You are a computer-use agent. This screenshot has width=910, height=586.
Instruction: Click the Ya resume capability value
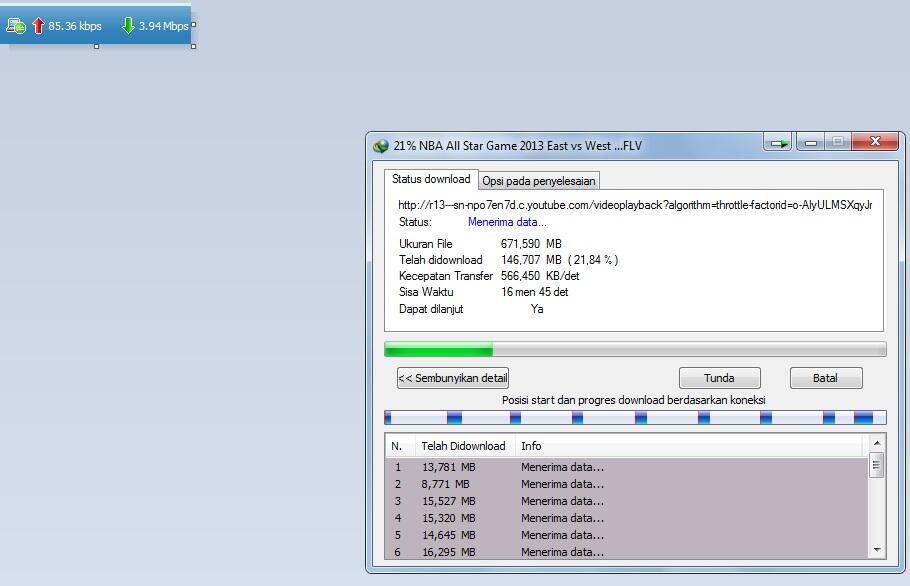(537, 309)
